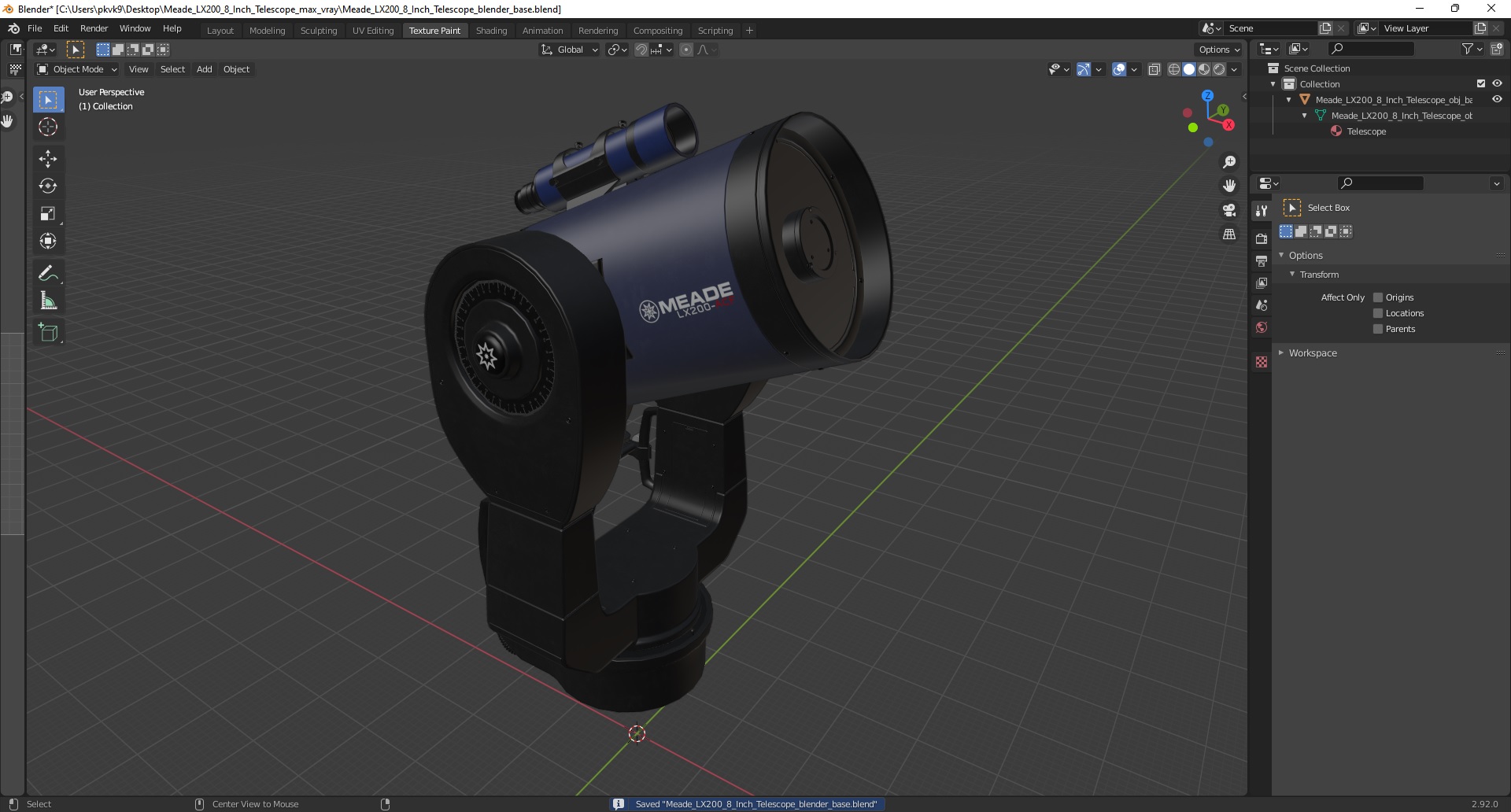This screenshot has width=1511, height=812.
Task: Open World properties tab
Action: click(x=1262, y=327)
